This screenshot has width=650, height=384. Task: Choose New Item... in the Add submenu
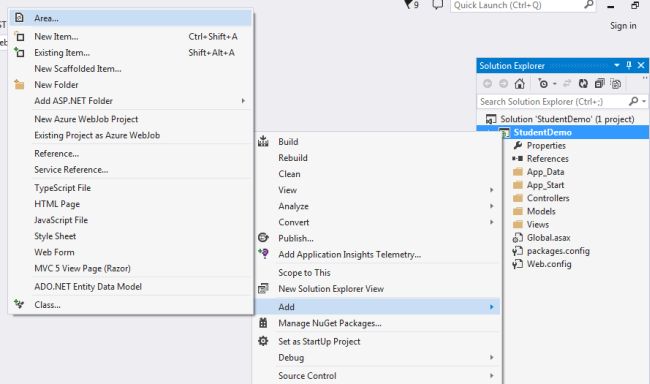(x=130, y=36)
